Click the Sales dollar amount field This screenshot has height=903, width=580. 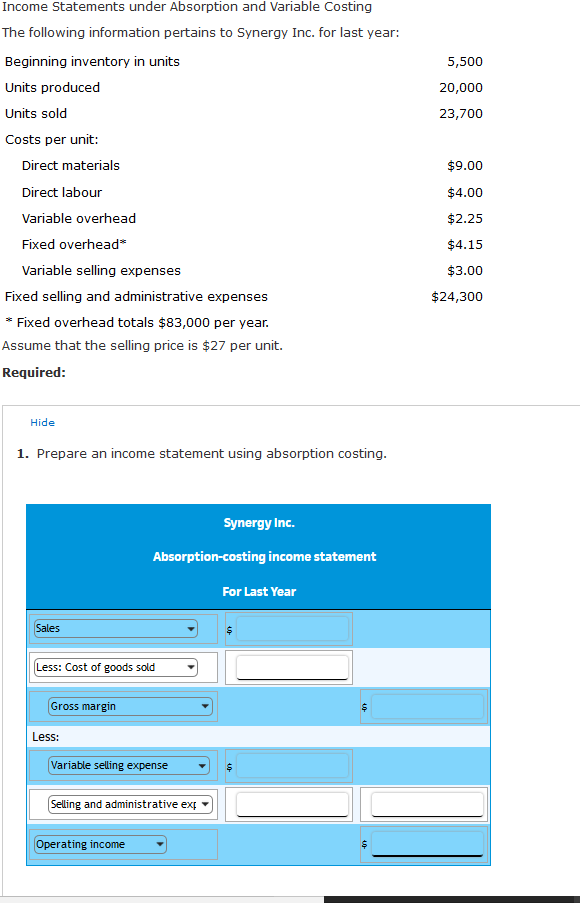tap(290, 628)
